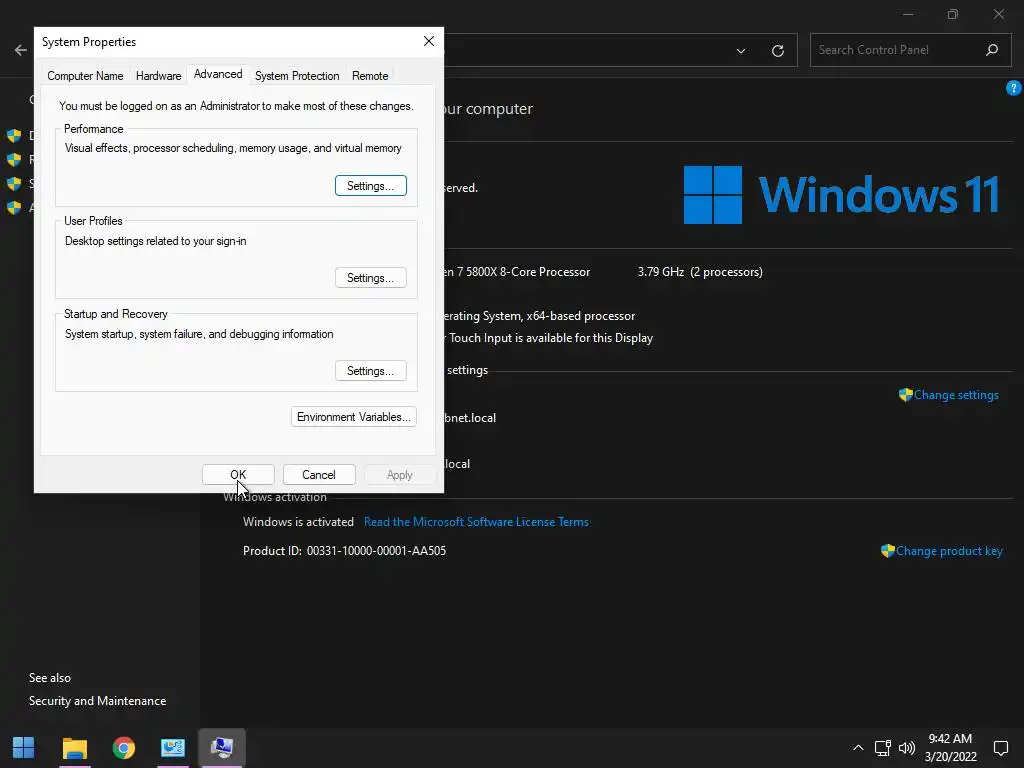The image size is (1024, 768).
Task: Refresh the Control Panel view
Action: coord(777,51)
